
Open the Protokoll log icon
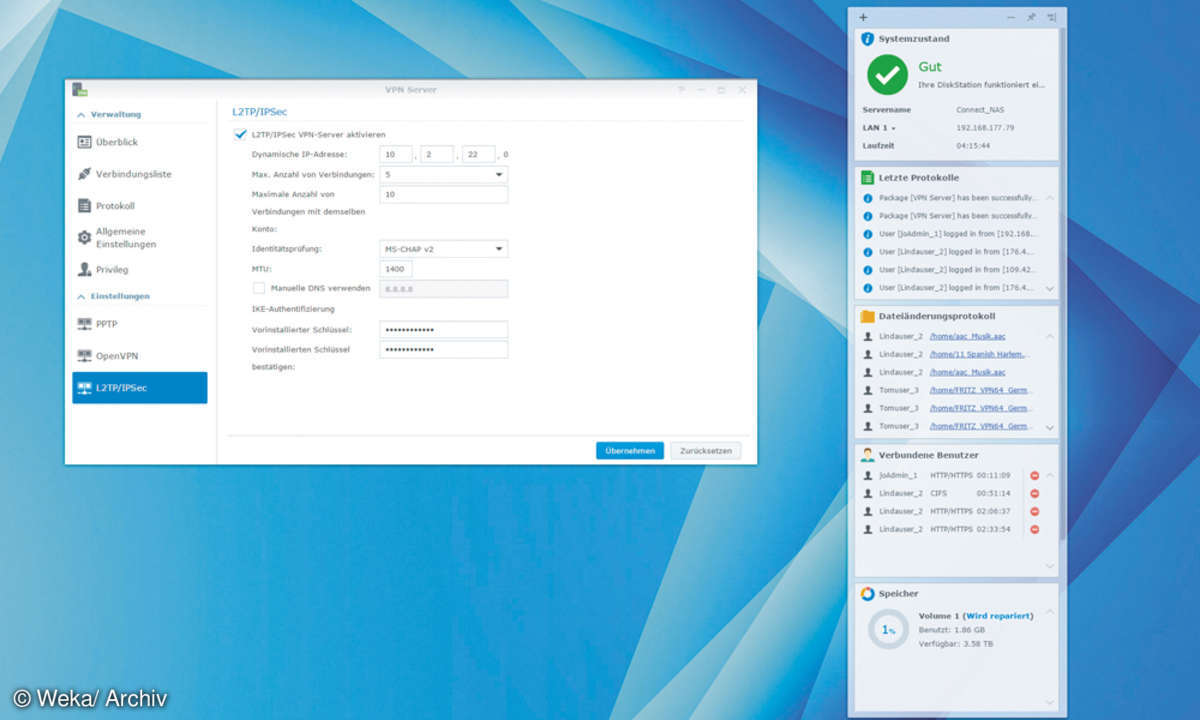coord(85,206)
